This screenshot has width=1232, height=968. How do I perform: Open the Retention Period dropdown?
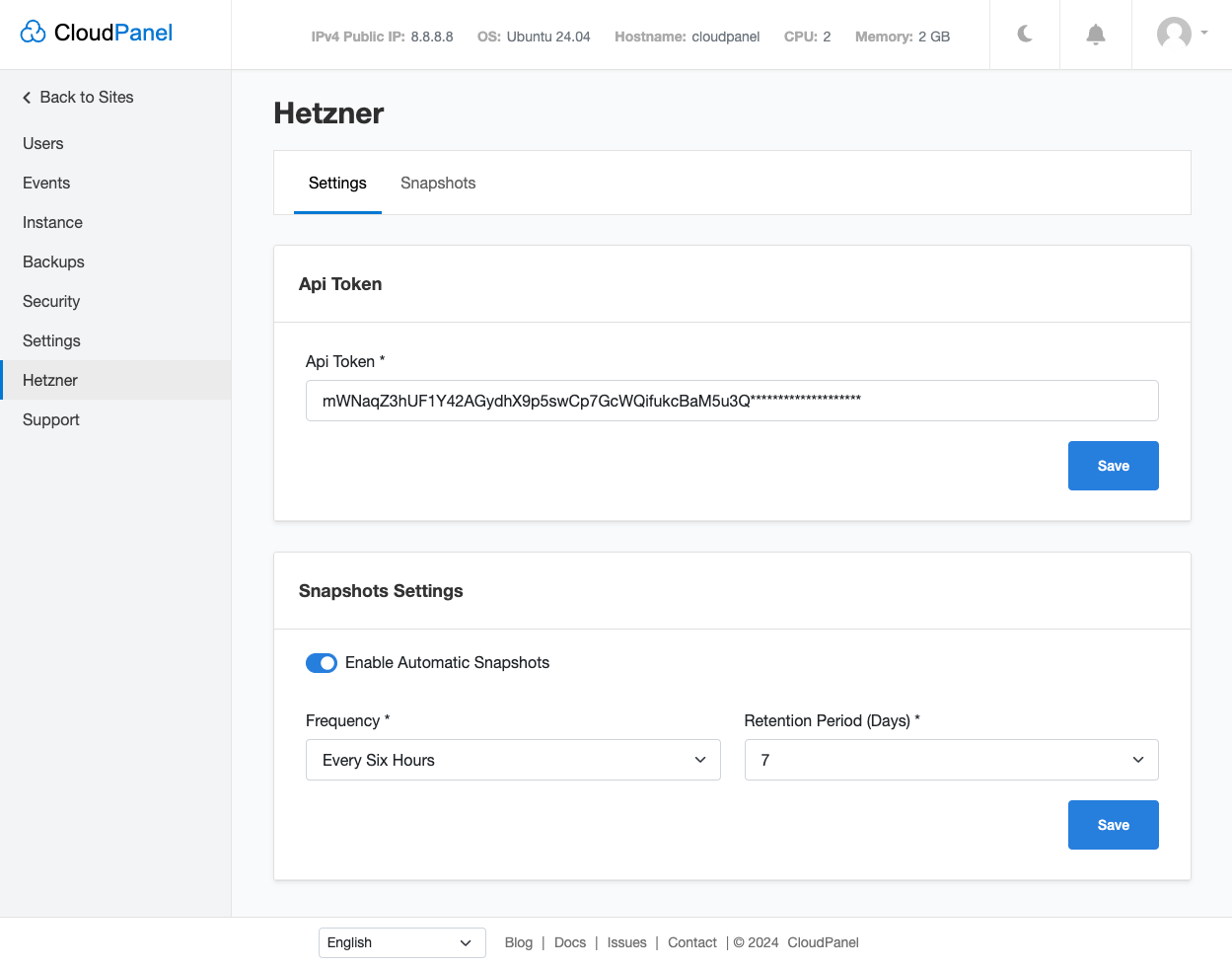pyautogui.click(x=951, y=760)
